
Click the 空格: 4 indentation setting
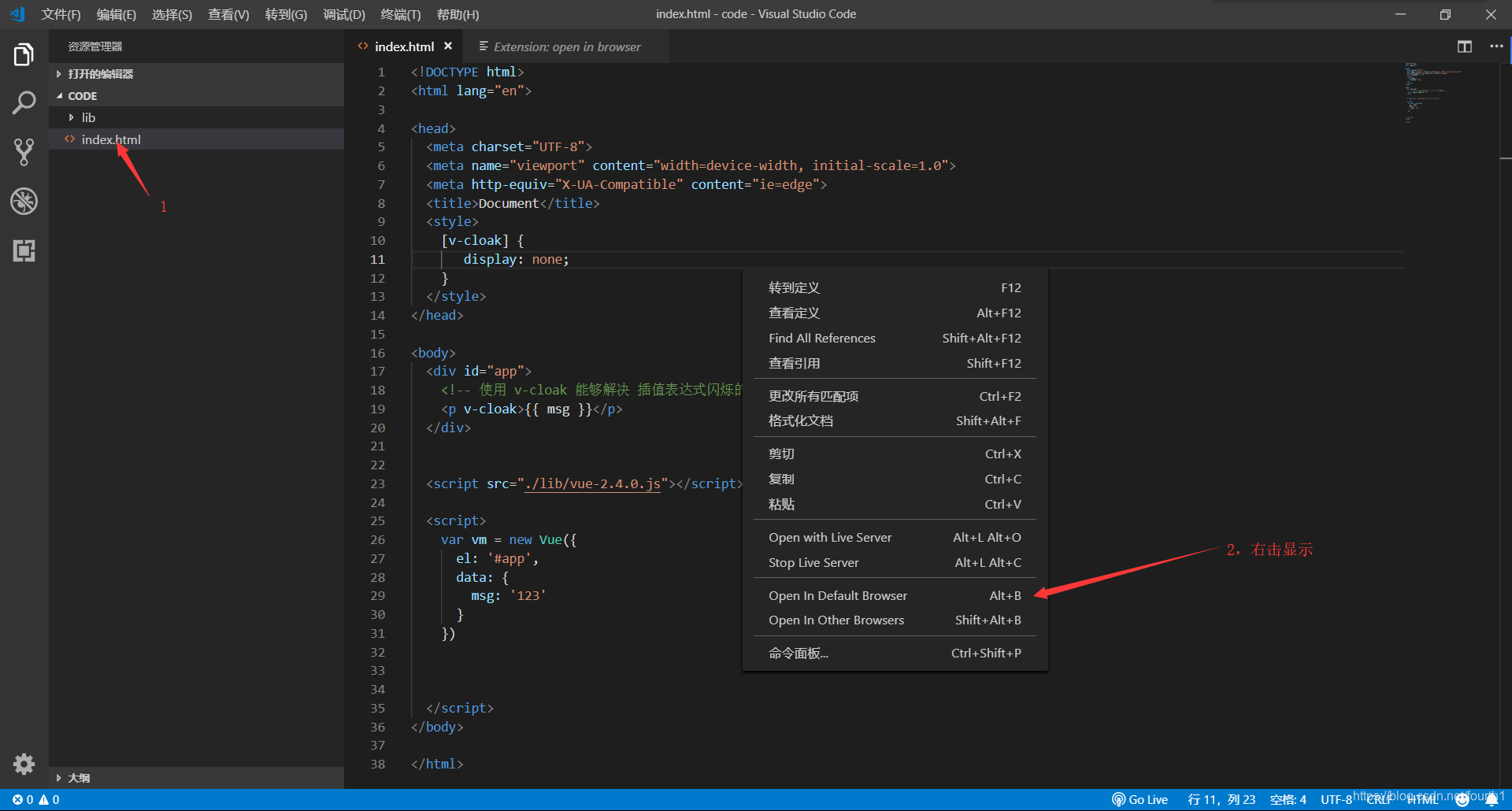1288,799
